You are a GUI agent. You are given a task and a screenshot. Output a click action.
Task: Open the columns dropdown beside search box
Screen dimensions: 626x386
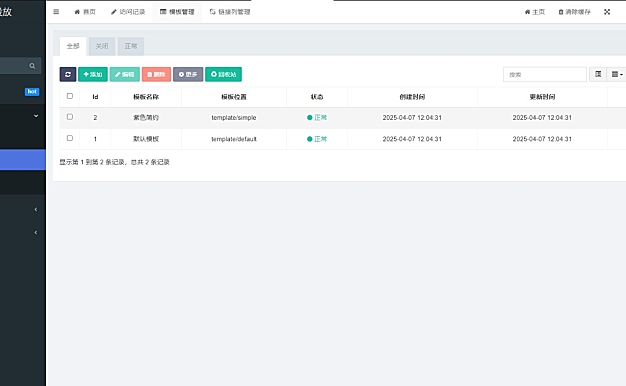(x=617, y=74)
